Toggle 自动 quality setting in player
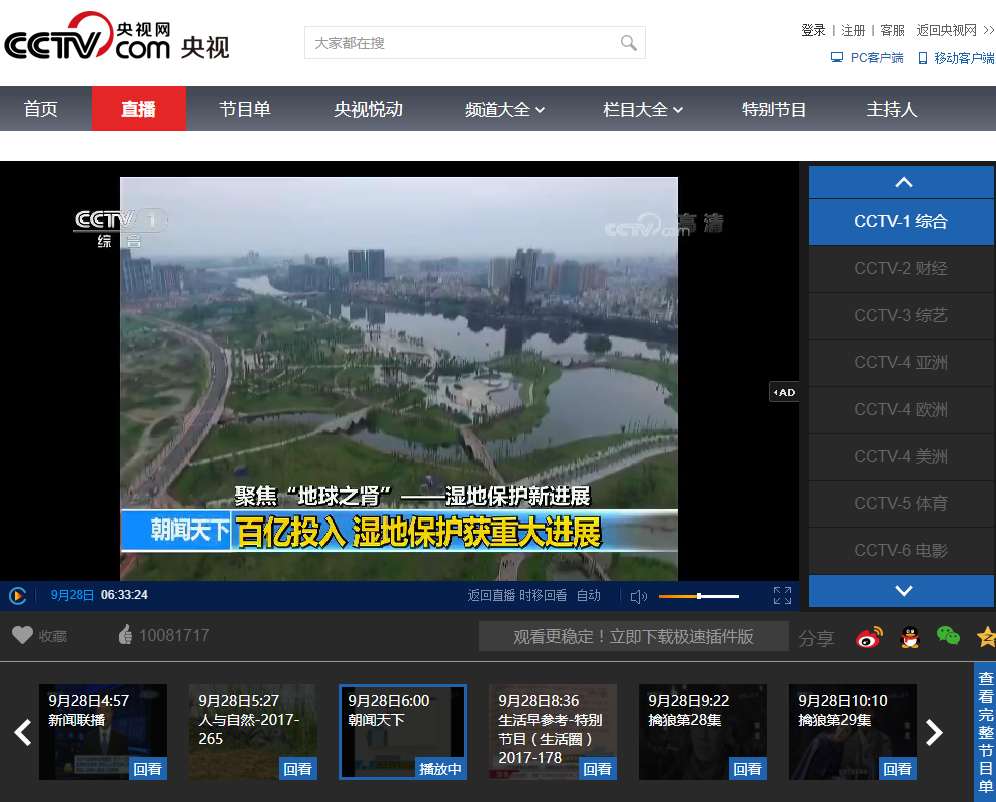The height and width of the screenshot is (802, 996). pos(589,596)
